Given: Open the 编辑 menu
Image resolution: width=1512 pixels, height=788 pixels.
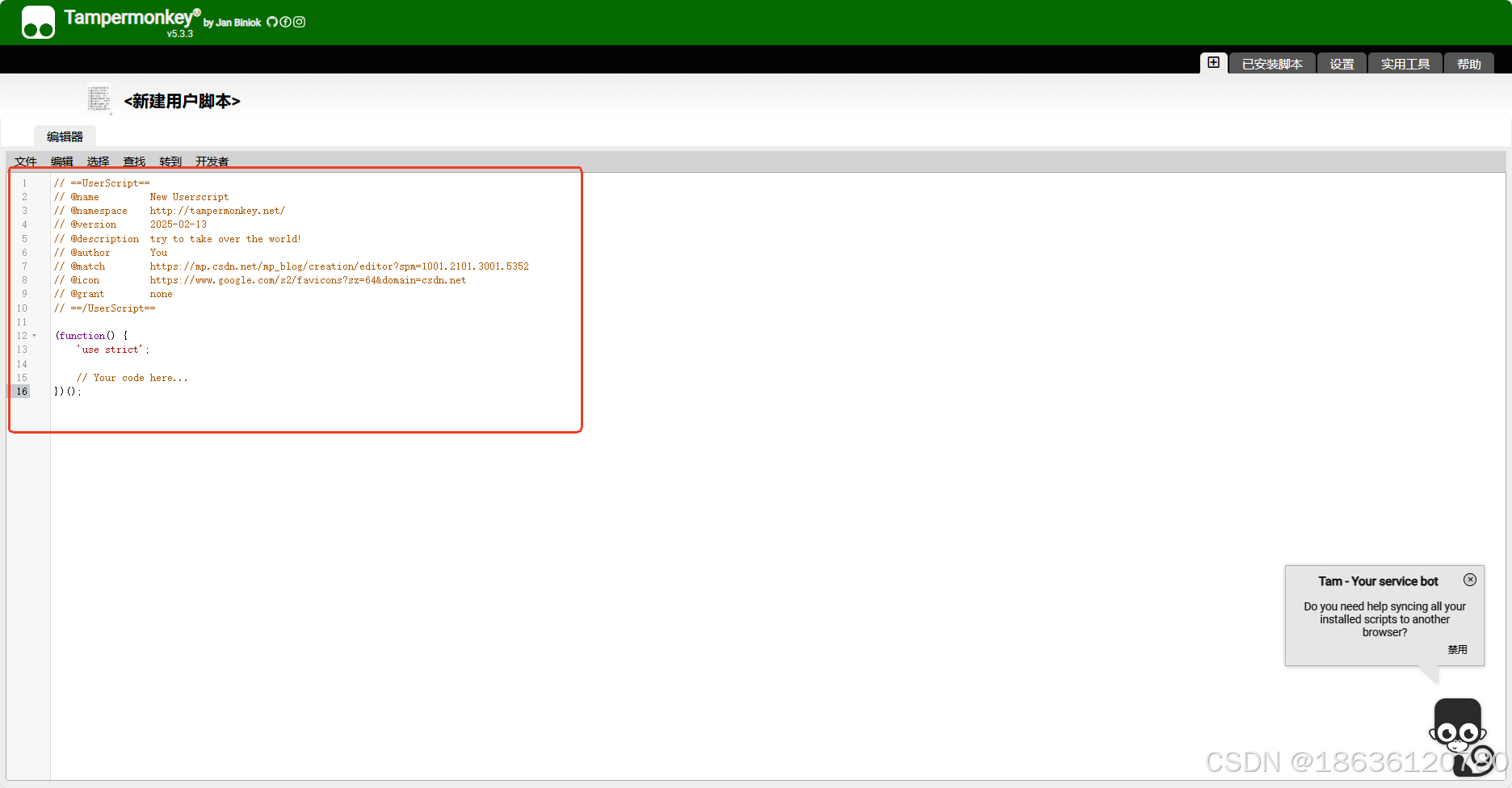Looking at the screenshot, I should click(x=62, y=161).
